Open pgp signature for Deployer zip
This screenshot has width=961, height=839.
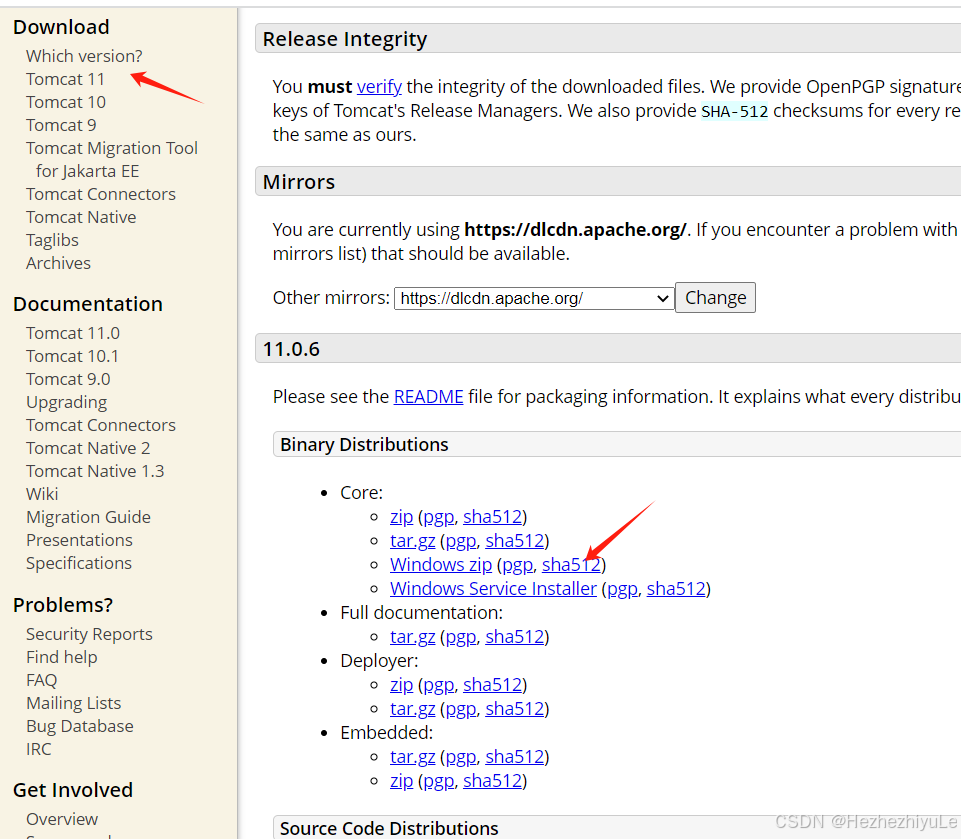(439, 685)
